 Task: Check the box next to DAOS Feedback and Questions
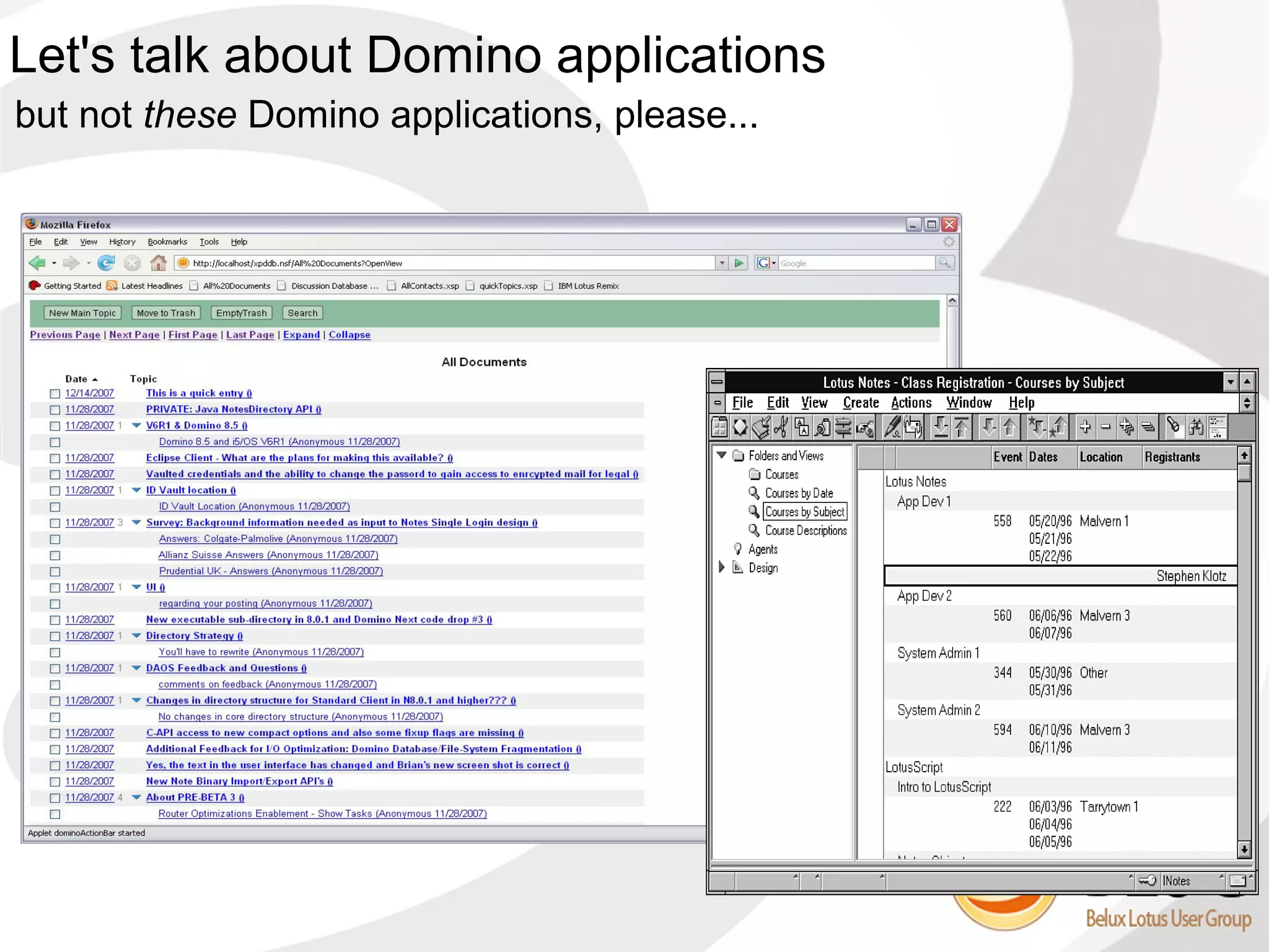pyautogui.click(x=55, y=668)
